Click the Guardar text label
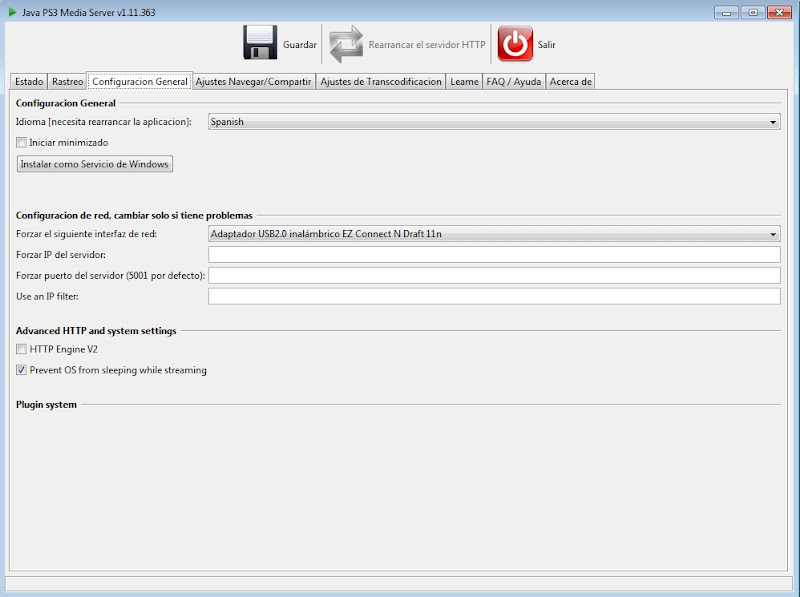The width and height of the screenshot is (800, 597). (300, 44)
